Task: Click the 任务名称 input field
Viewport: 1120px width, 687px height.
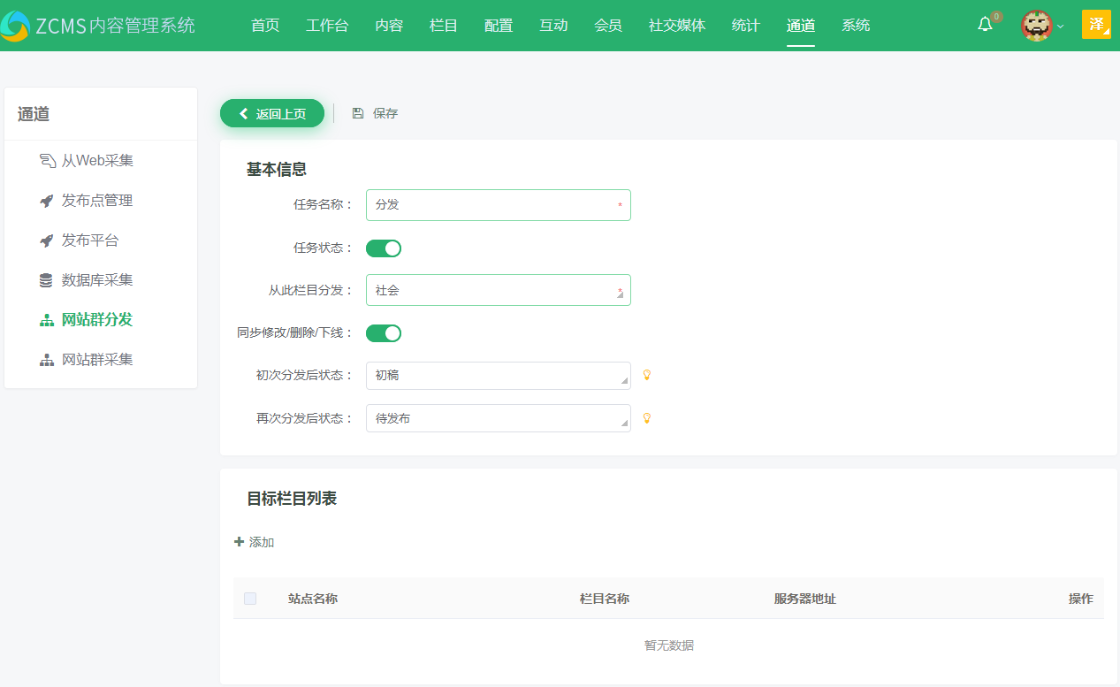Action: [x=497, y=205]
